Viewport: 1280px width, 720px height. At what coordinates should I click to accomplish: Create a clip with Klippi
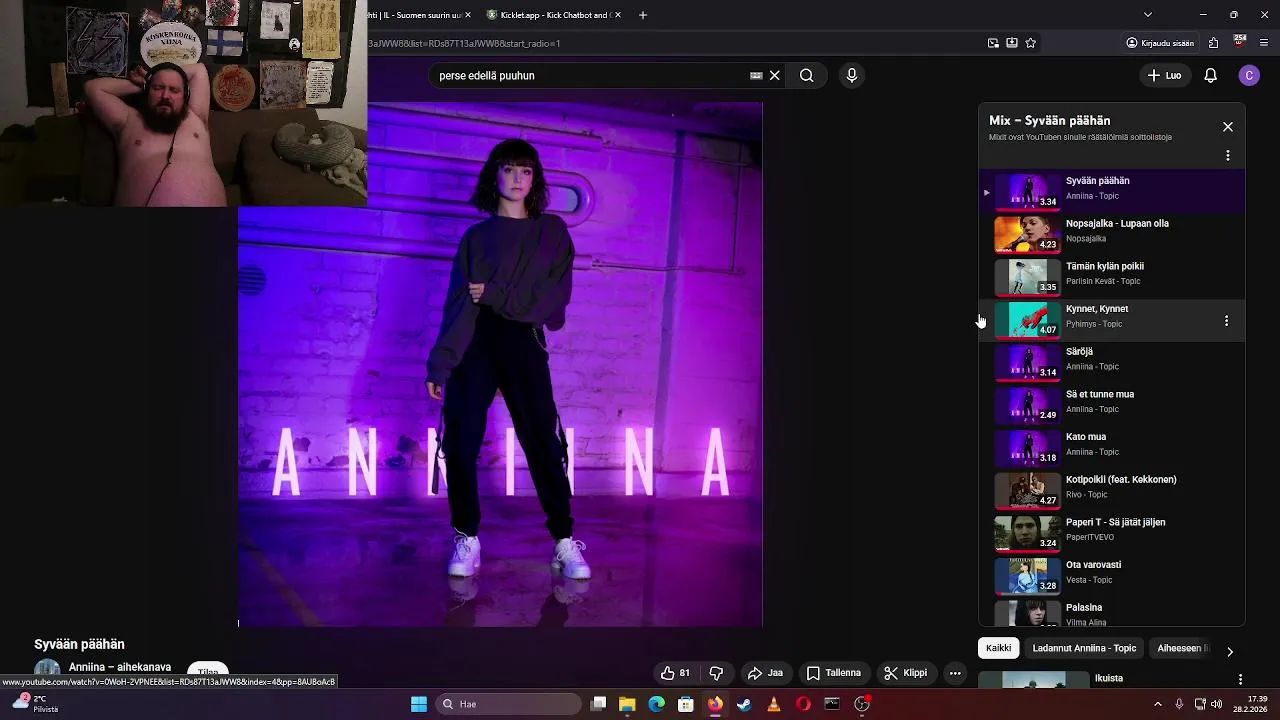point(906,673)
